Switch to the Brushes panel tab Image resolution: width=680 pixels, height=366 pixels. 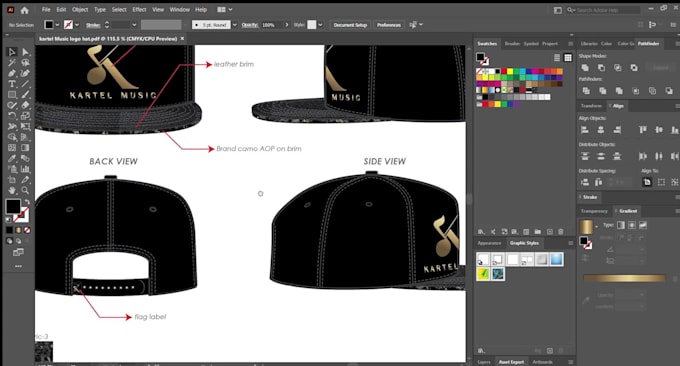(x=512, y=44)
